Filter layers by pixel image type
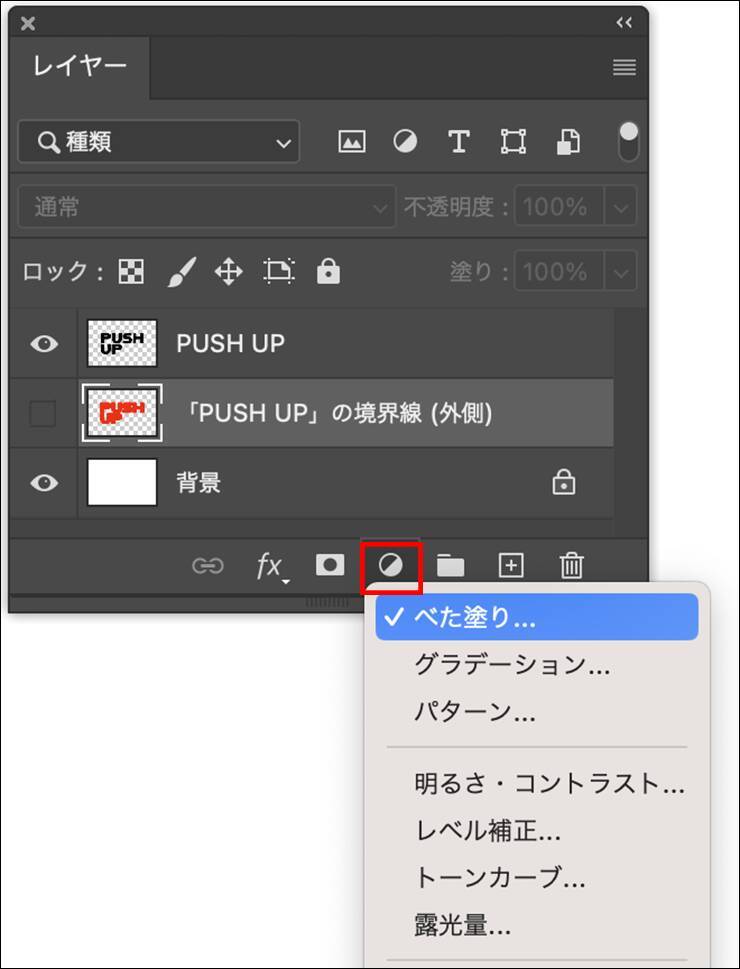Screen dimensions: 740x969 (x=351, y=142)
